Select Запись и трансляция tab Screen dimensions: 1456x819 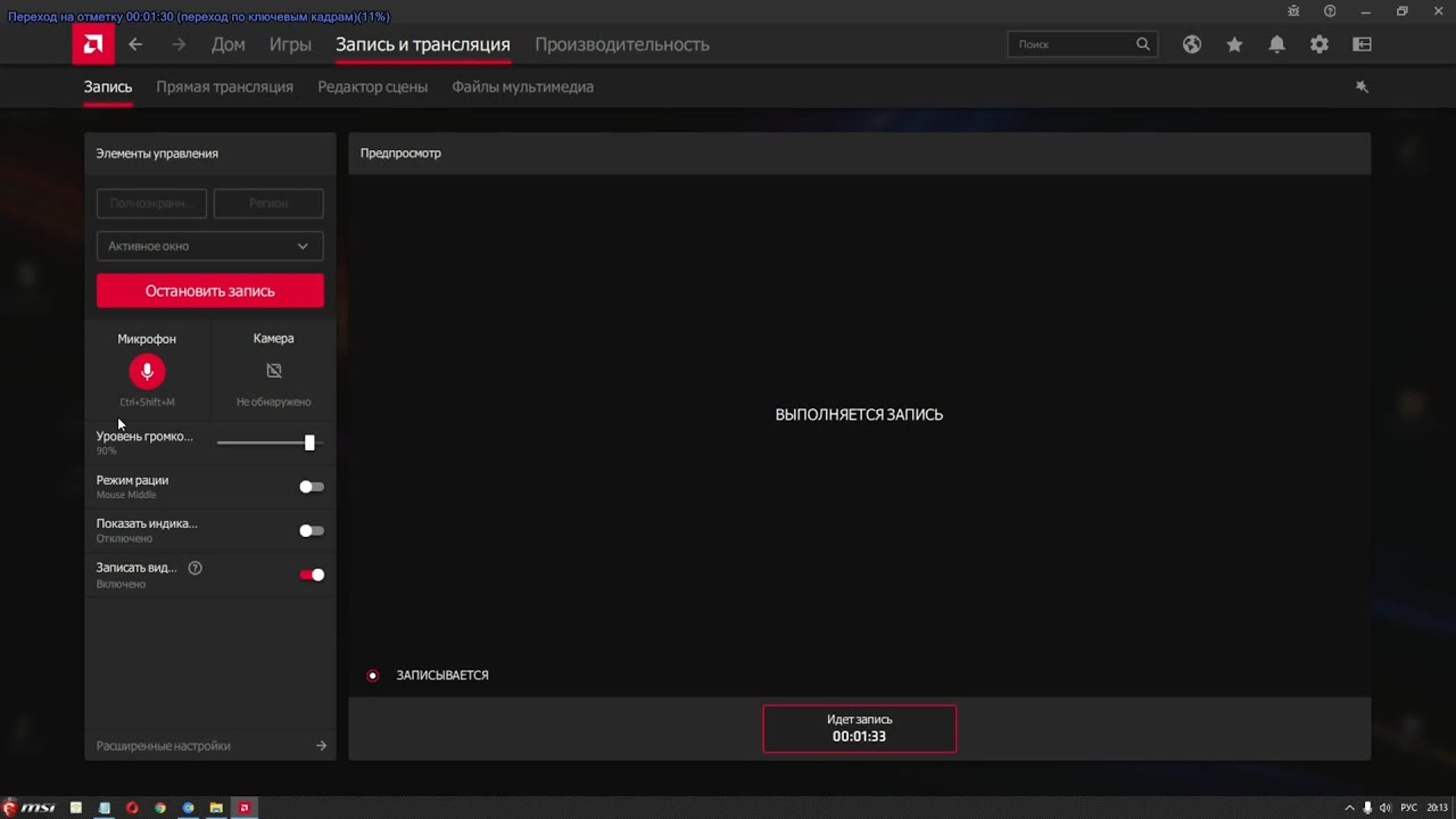tap(423, 44)
